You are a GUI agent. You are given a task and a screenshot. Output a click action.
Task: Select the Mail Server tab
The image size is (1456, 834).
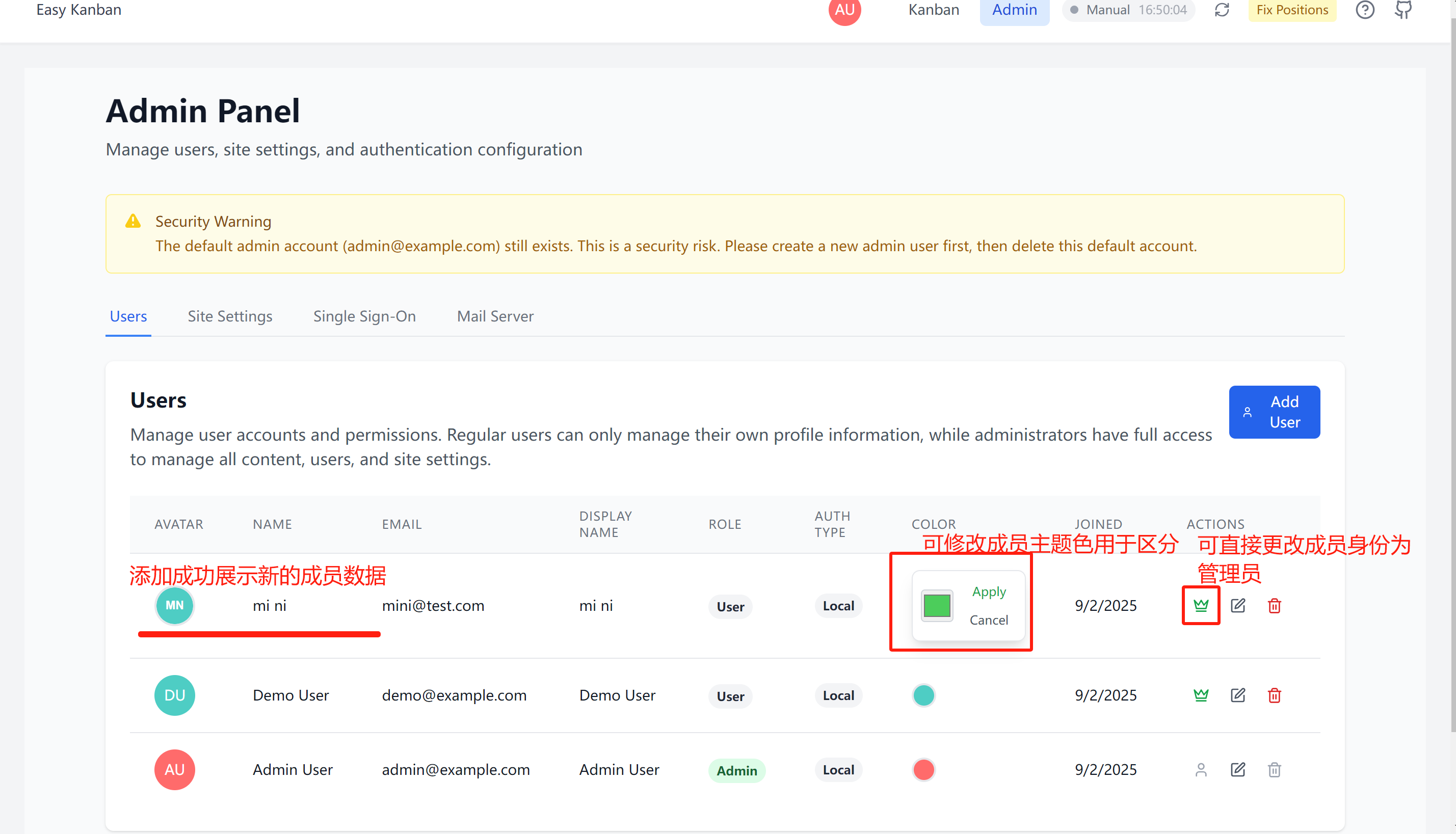(495, 316)
